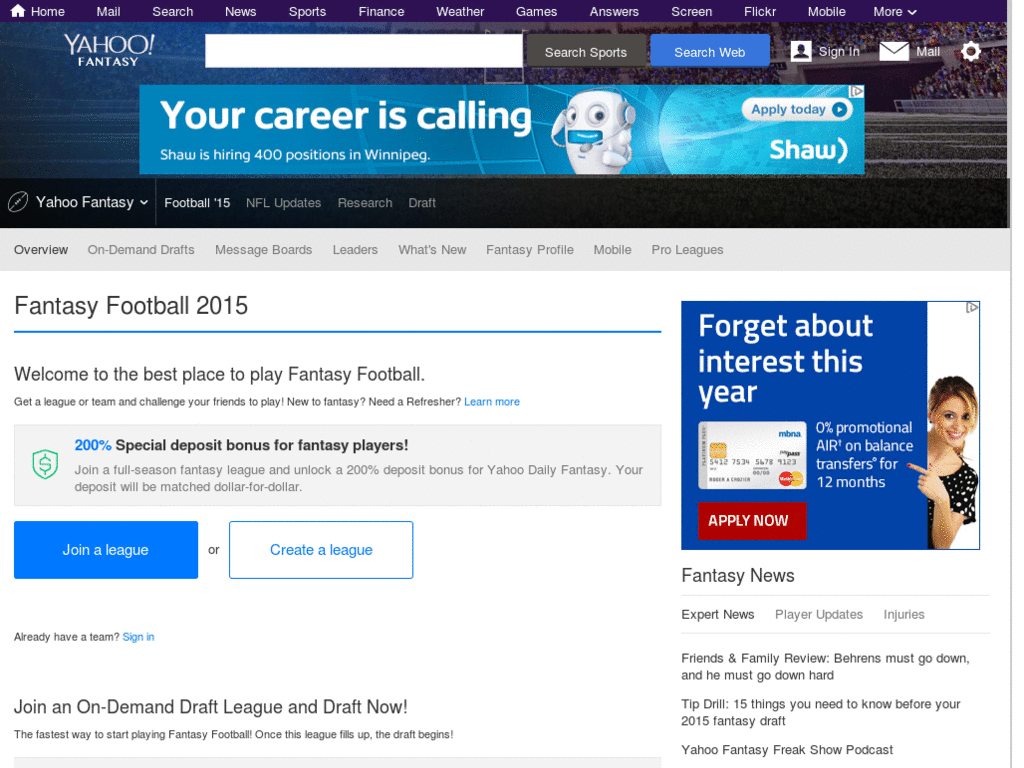
Task: Open Screen in the top navigation
Action: (692, 12)
